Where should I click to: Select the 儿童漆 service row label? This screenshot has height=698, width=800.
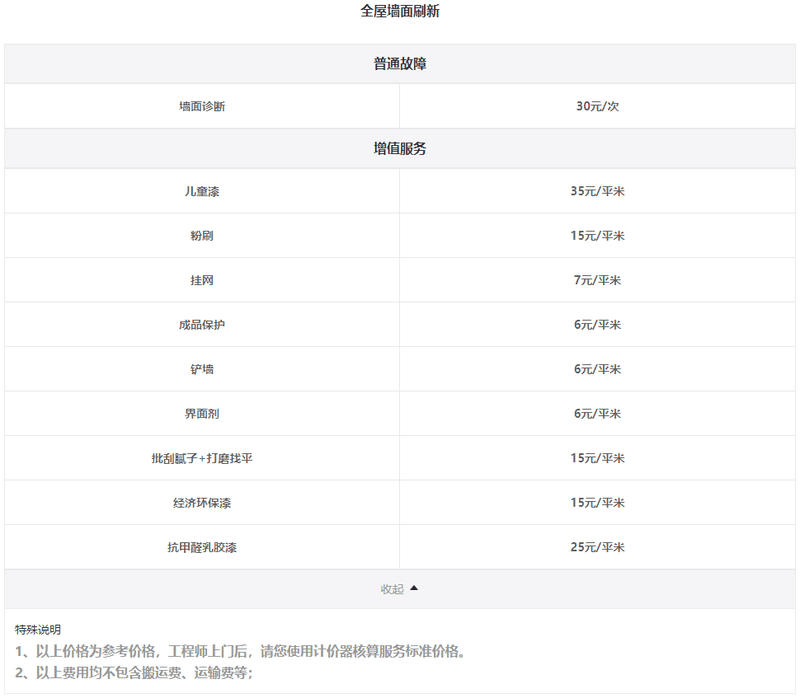(x=202, y=191)
